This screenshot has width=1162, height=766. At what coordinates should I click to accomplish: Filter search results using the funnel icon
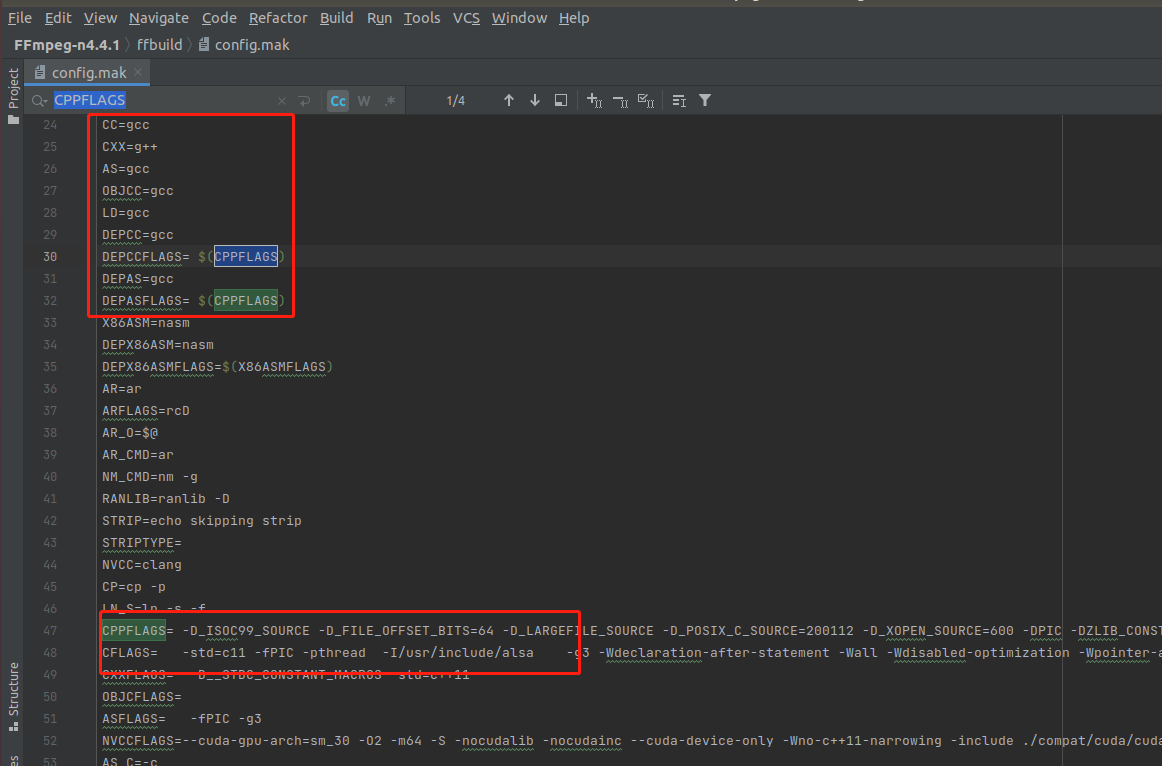(x=705, y=100)
